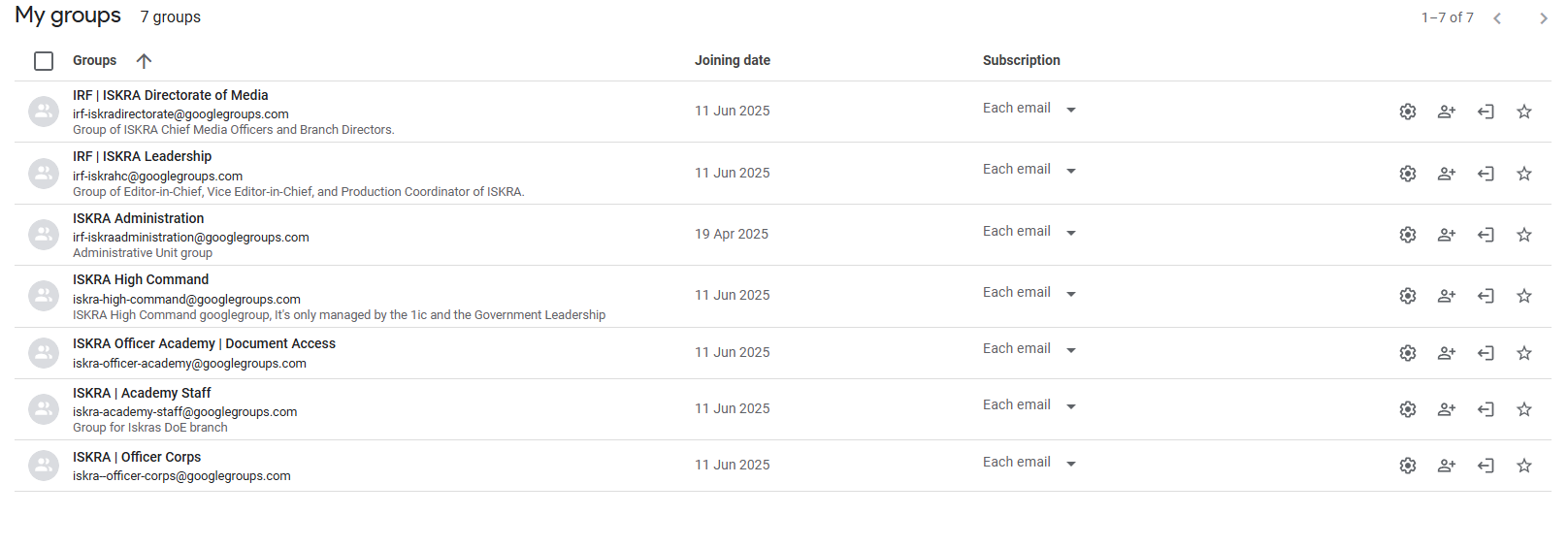Click the Subscription column header
The height and width of the screenshot is (548, 1568).
click(x=1022, y=60)
